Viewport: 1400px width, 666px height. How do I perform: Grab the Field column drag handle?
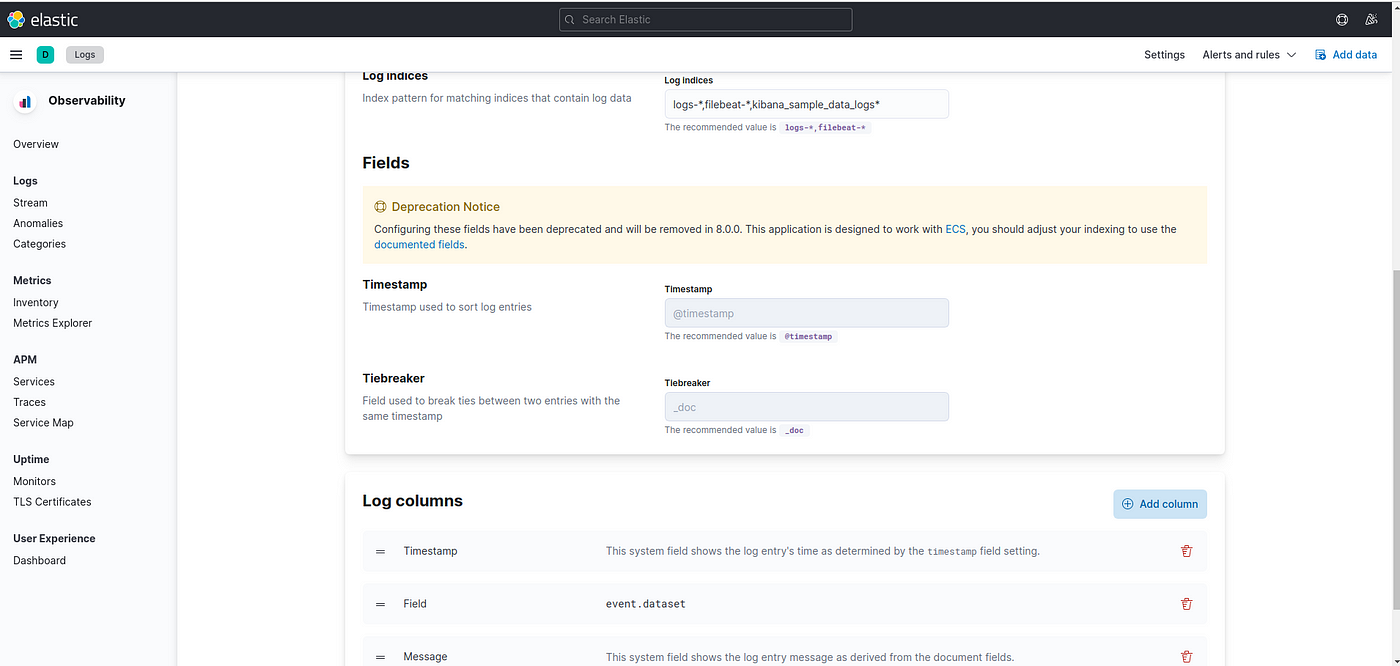(x=380, y=604)
